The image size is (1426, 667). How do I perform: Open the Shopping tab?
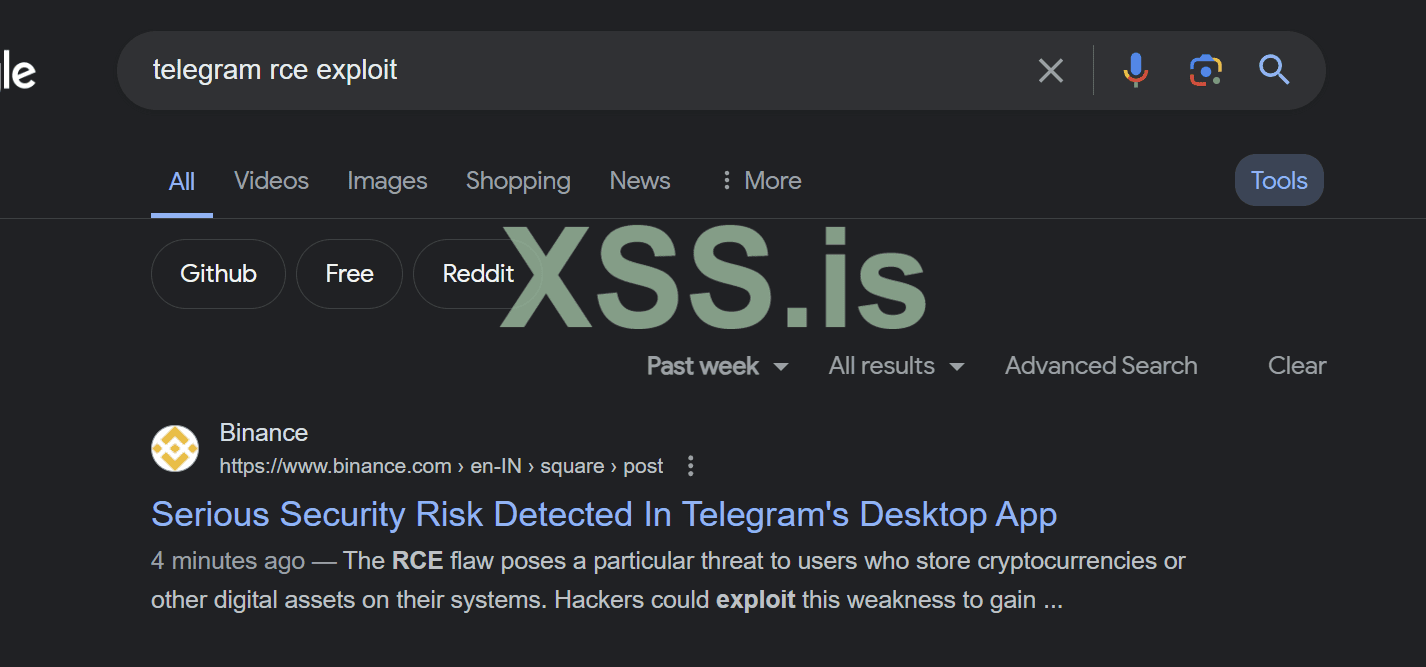point(518,181)
